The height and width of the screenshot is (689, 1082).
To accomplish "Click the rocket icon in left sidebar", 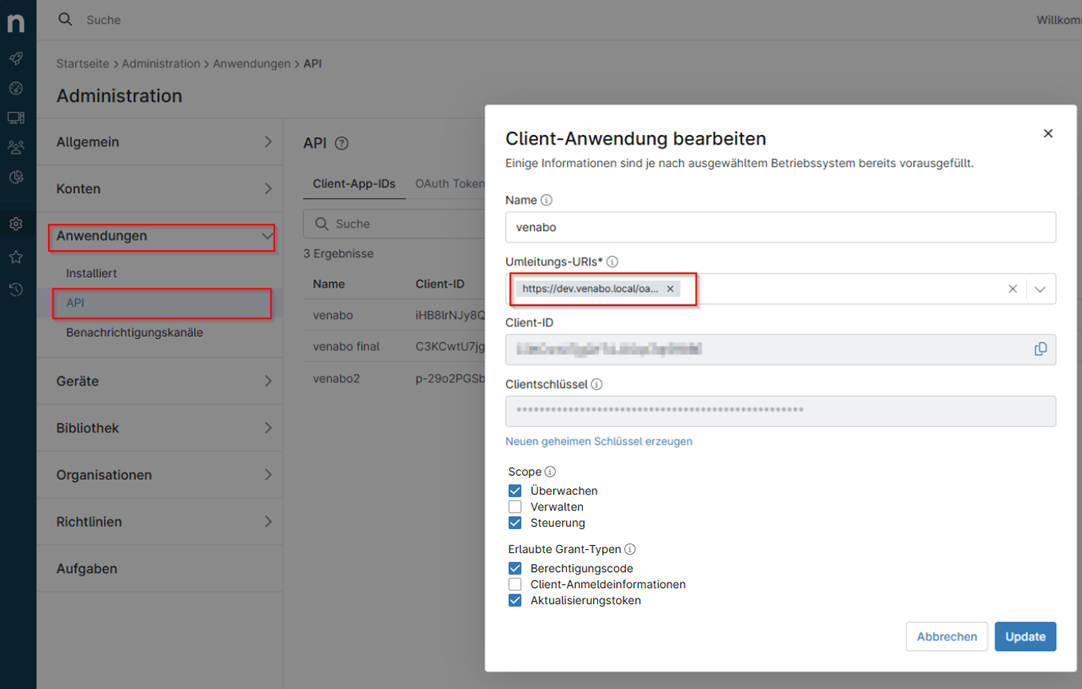I will pyautogui.click(x=16, y=59).
